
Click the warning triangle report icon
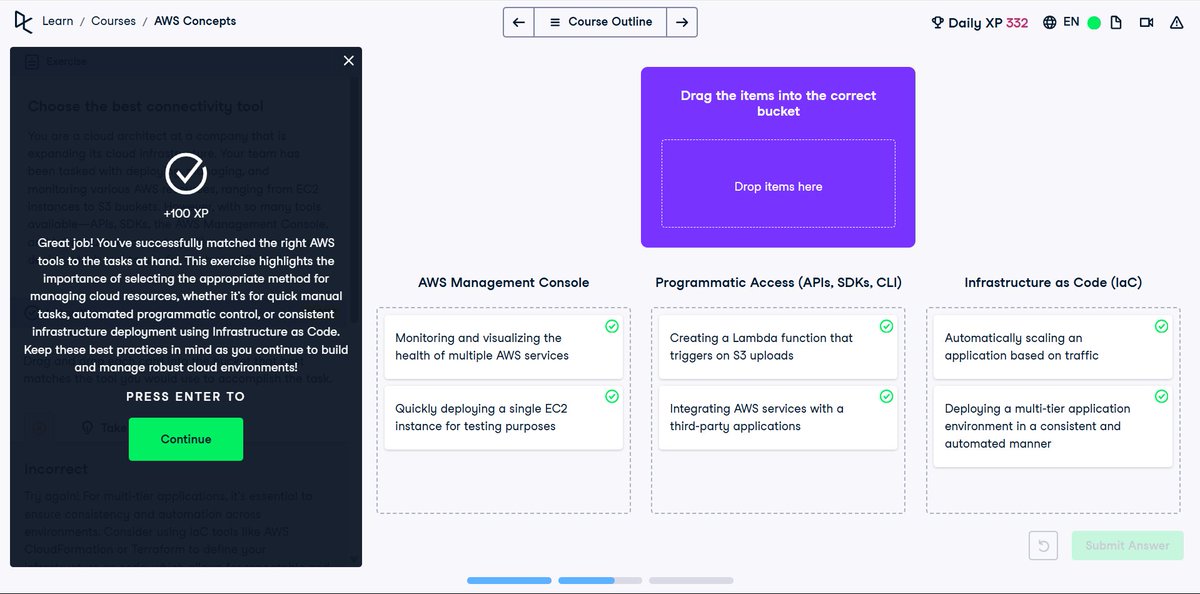tap(1176, 22)
